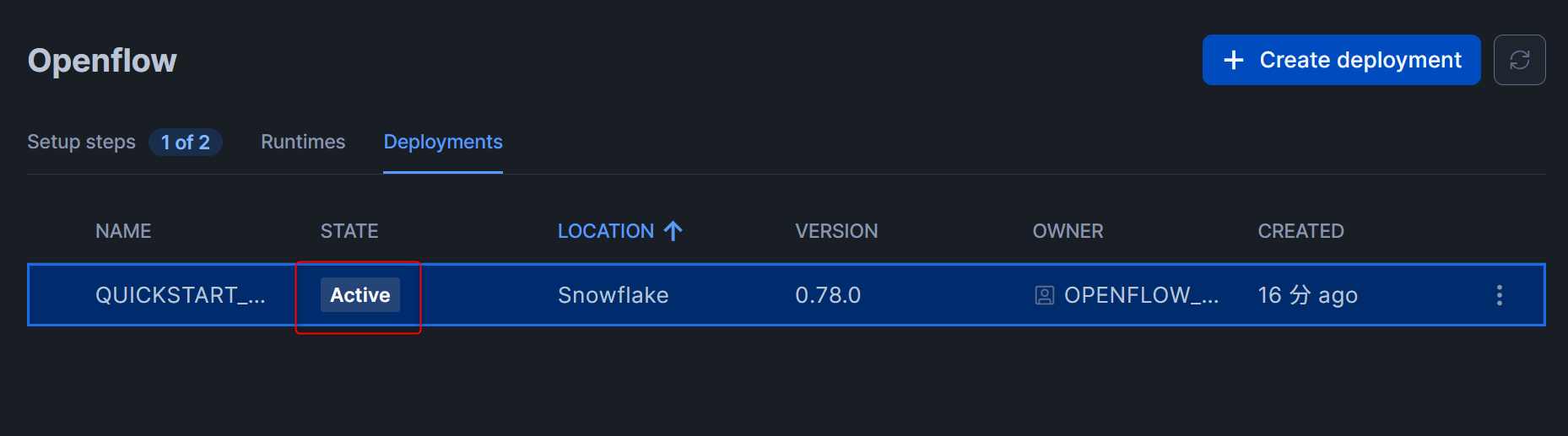
Task: Open the Runtimes tab
Action: point(303,142)
